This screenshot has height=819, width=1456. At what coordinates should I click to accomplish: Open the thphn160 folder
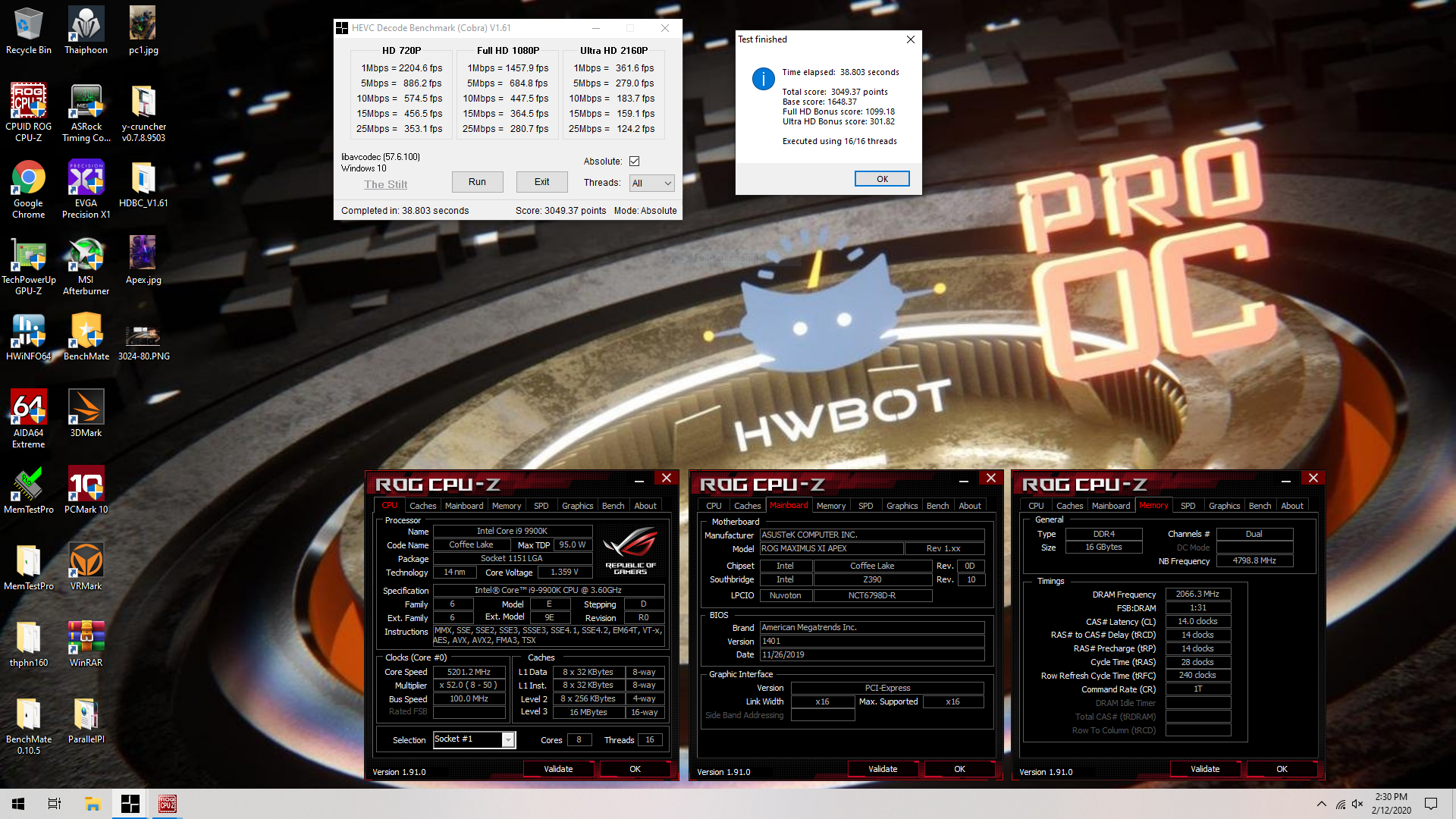point(28,643)
